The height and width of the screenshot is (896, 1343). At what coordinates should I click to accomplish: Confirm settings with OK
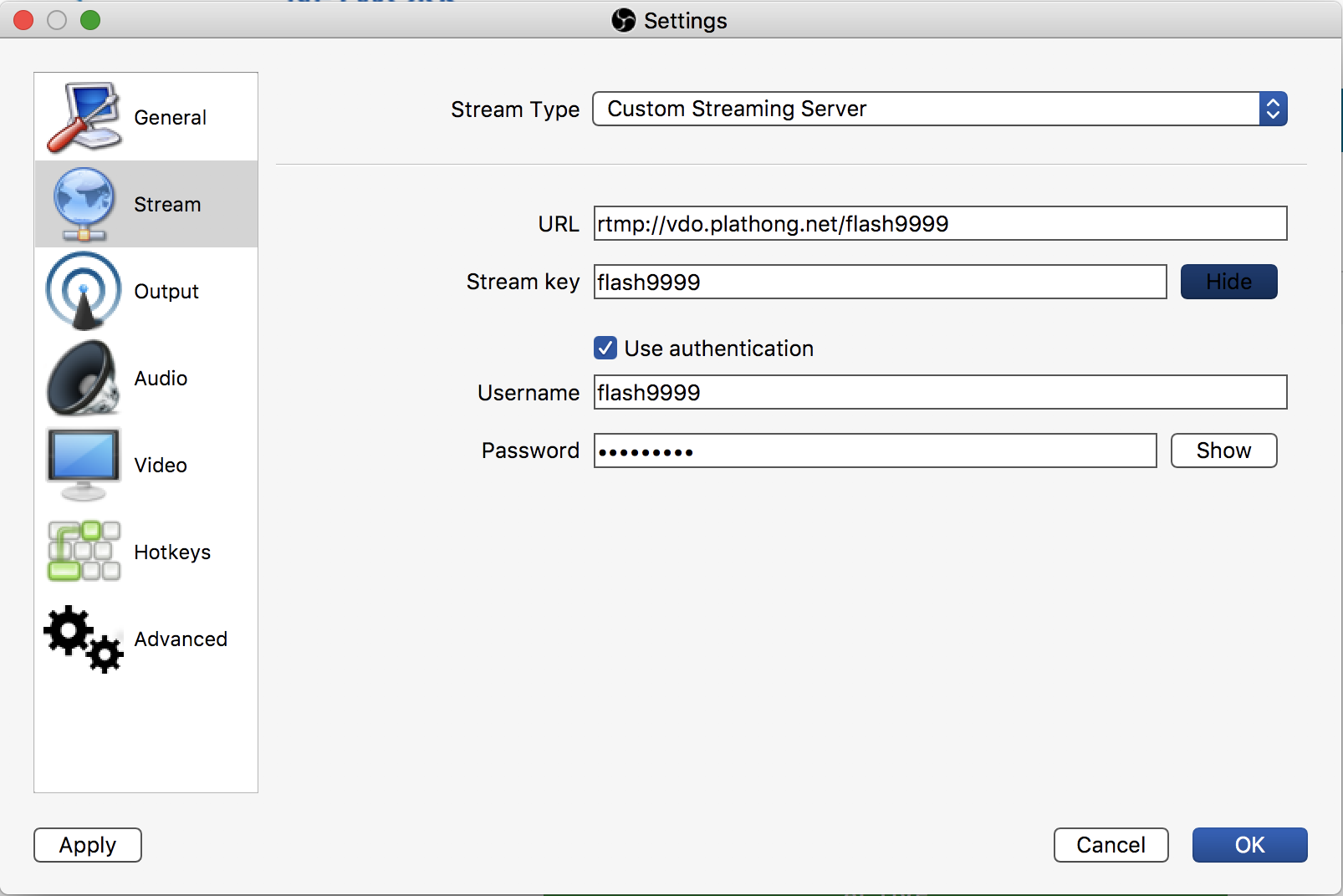click(1249, 845)
